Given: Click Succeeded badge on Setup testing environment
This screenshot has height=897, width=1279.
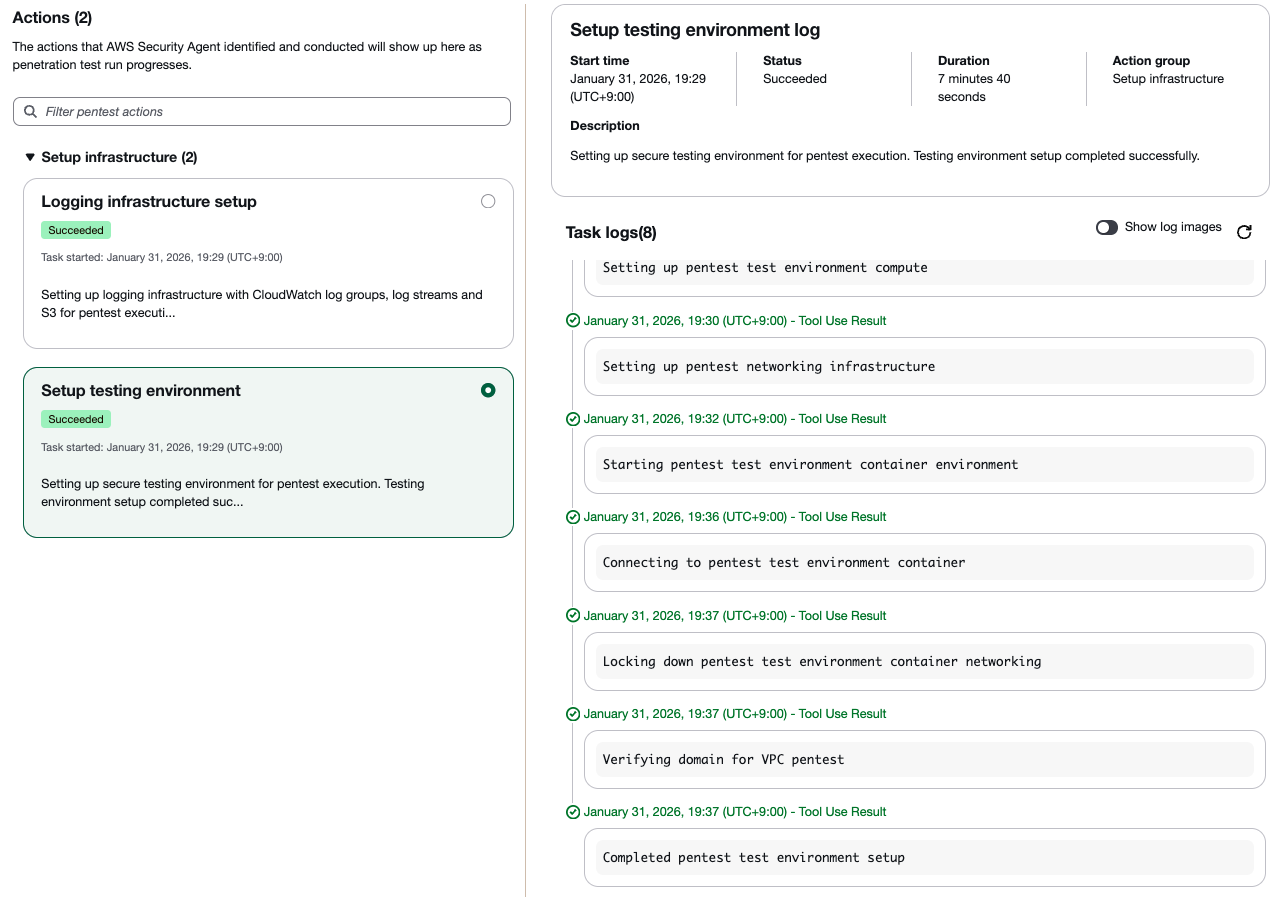Looking at the screenshot, I should pyautogui.click(x=76, y=419).
